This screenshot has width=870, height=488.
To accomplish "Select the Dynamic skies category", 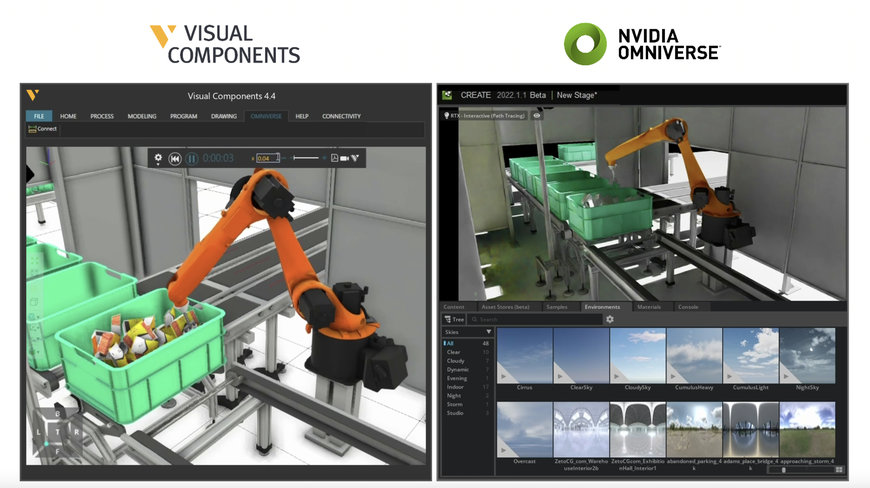I will tap(467, 369).
